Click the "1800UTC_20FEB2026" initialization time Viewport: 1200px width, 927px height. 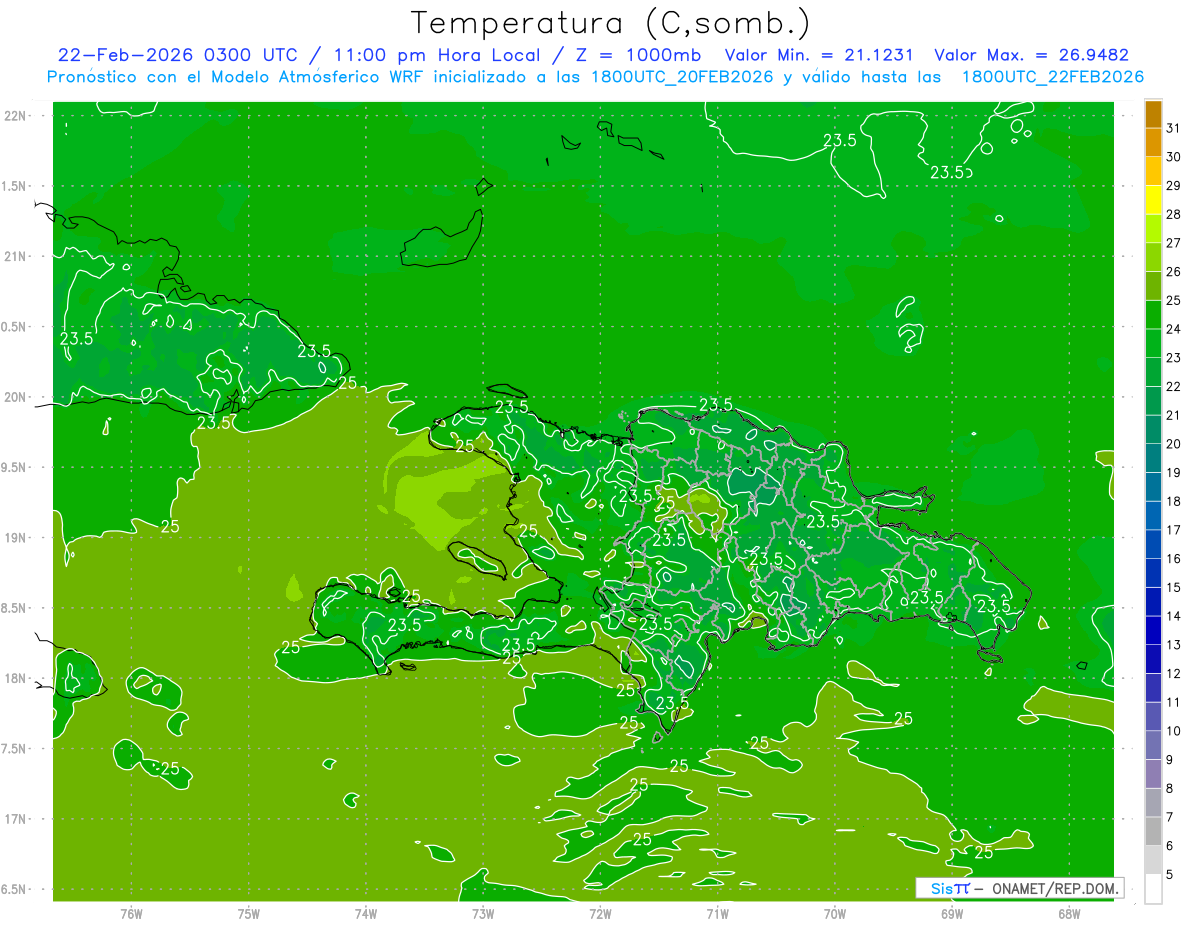pos(681,77)
